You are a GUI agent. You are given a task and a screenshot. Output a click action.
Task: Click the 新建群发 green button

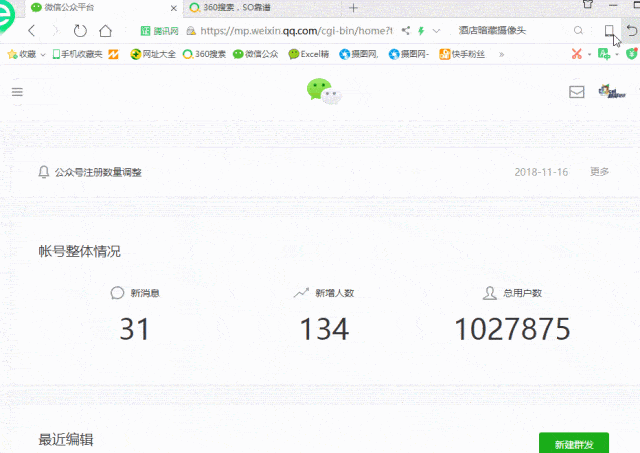click(x=574, y=443)
